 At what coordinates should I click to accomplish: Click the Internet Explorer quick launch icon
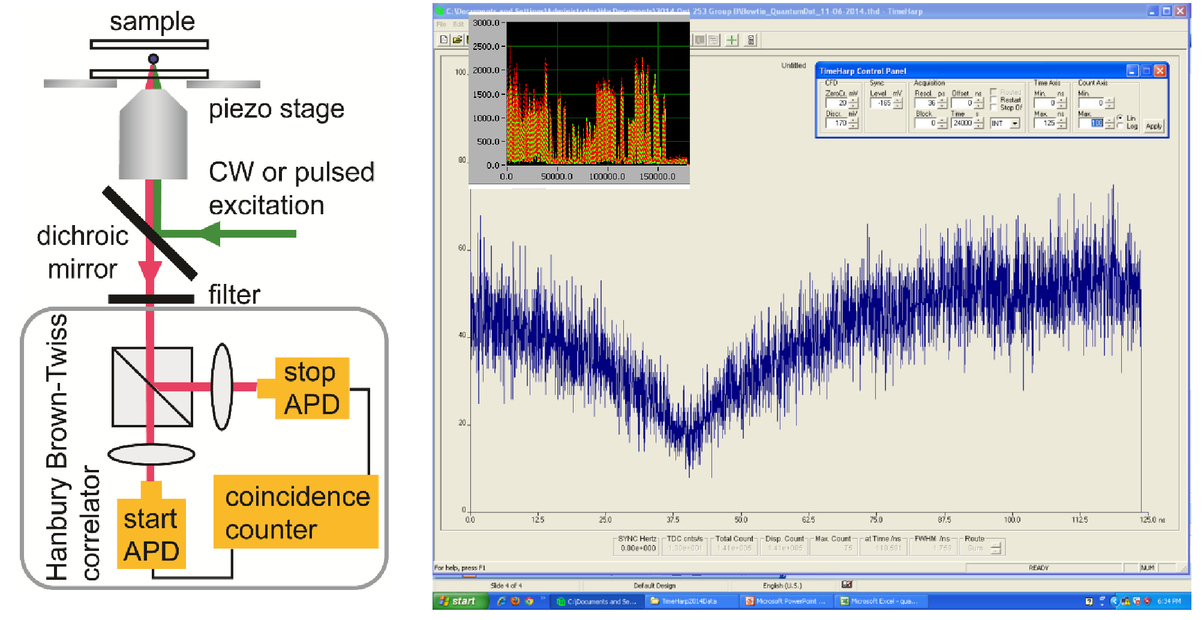(x=500, y=601)
